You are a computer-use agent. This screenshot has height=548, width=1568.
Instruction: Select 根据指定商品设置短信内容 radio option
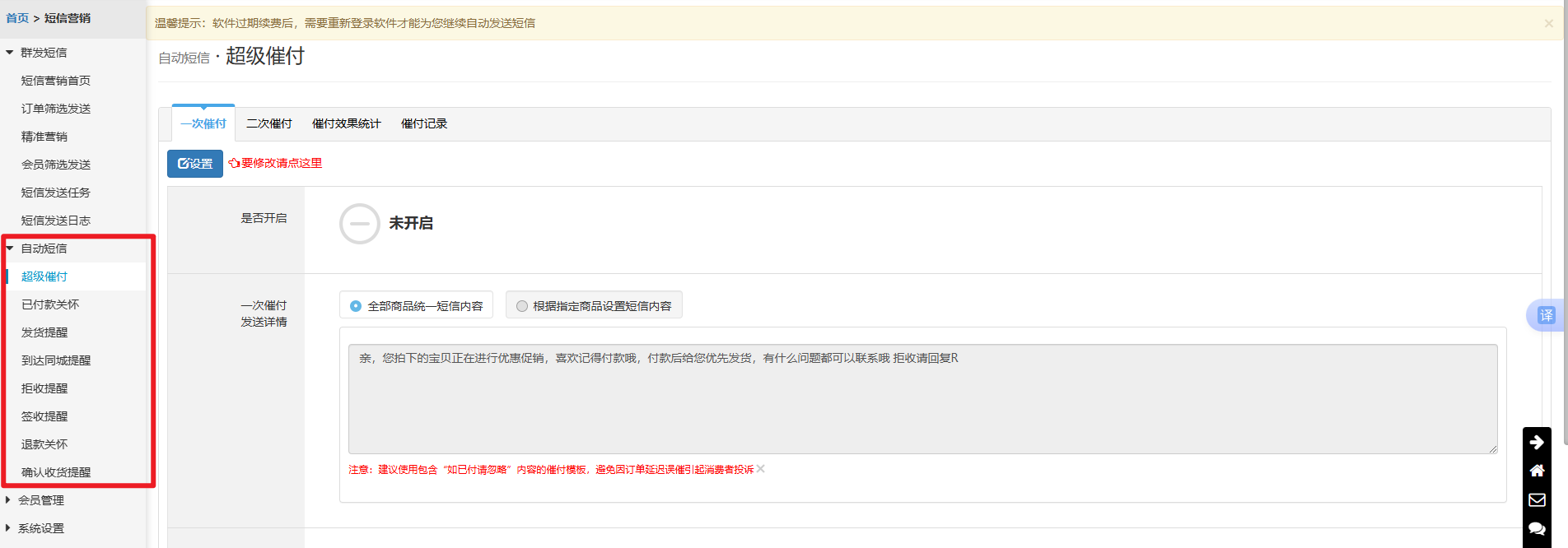point(522,306)
